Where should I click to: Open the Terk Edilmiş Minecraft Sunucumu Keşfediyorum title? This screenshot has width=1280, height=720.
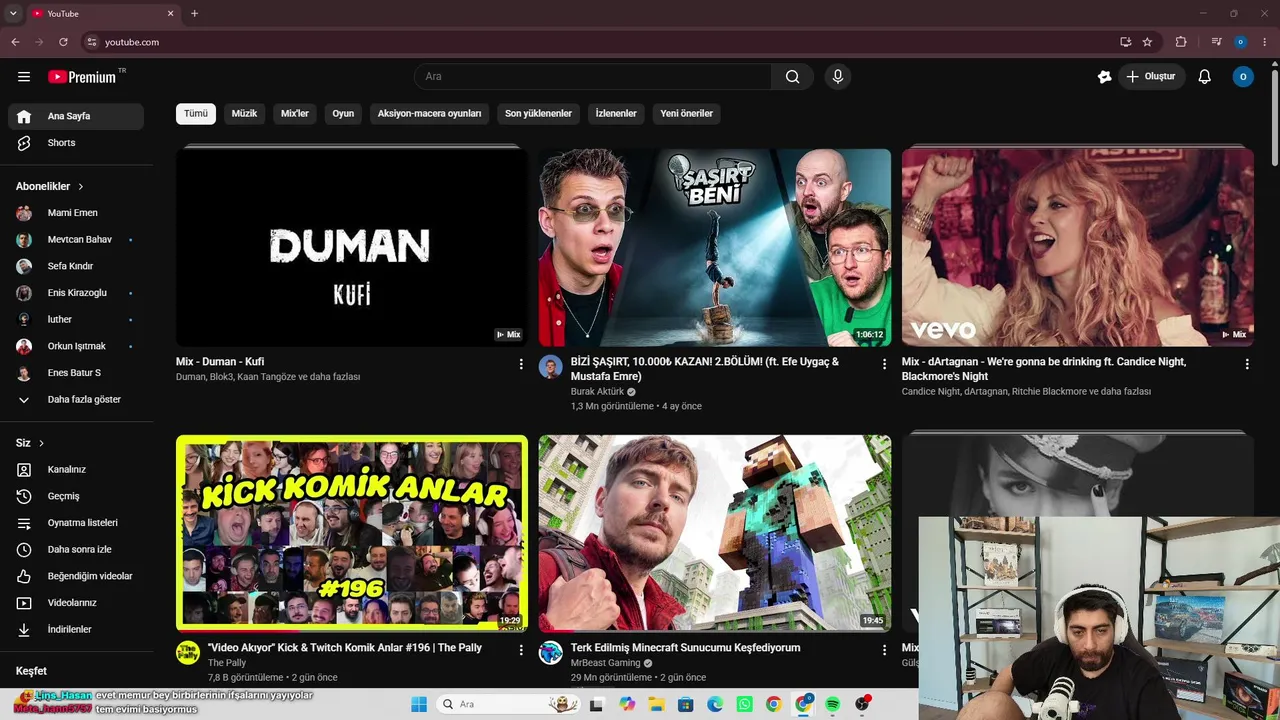tap(685, 648)
